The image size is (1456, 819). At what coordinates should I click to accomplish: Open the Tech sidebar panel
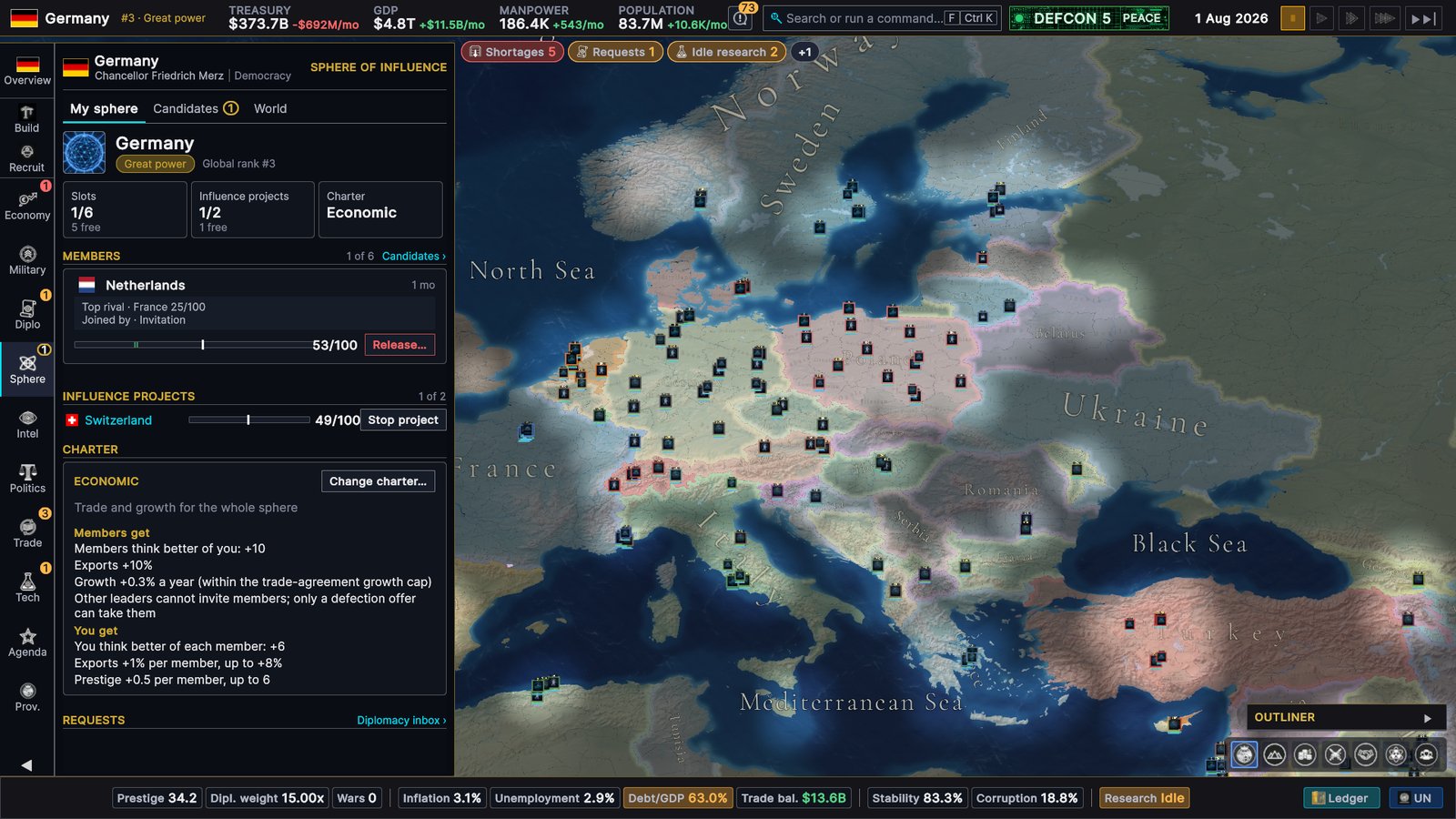(x=27, y=588)
